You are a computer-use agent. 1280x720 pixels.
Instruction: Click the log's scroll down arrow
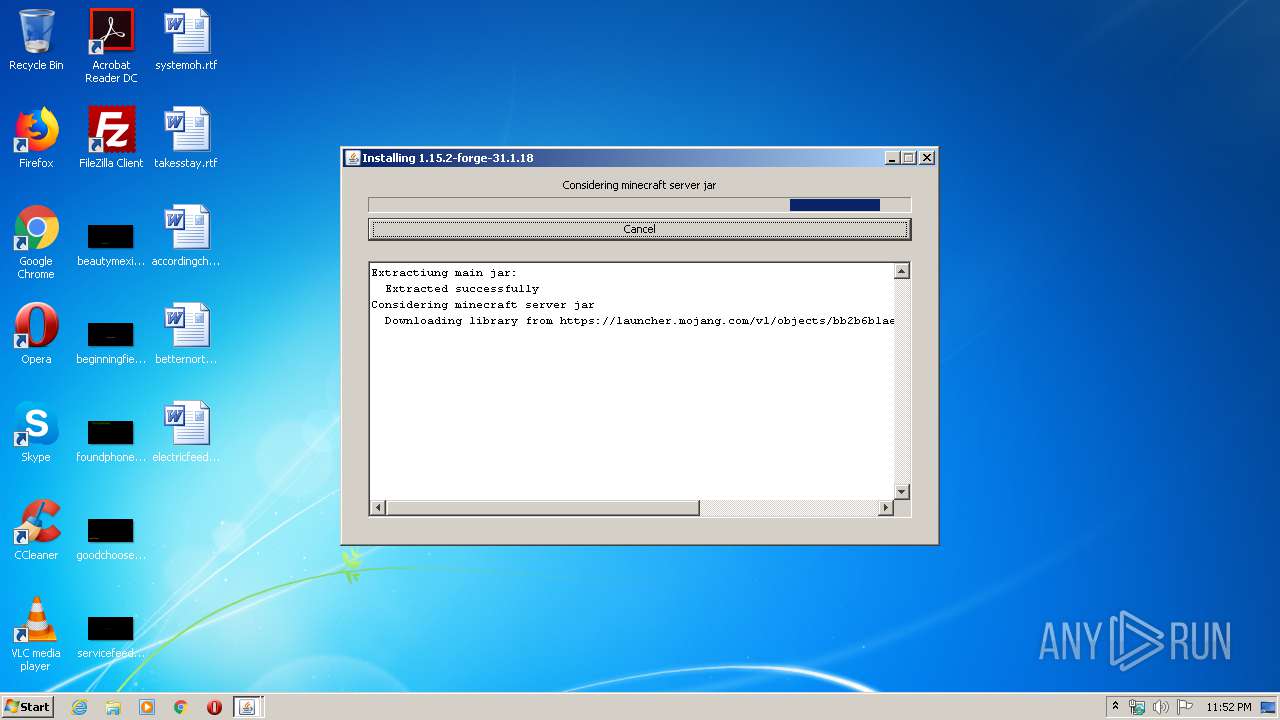901,491
